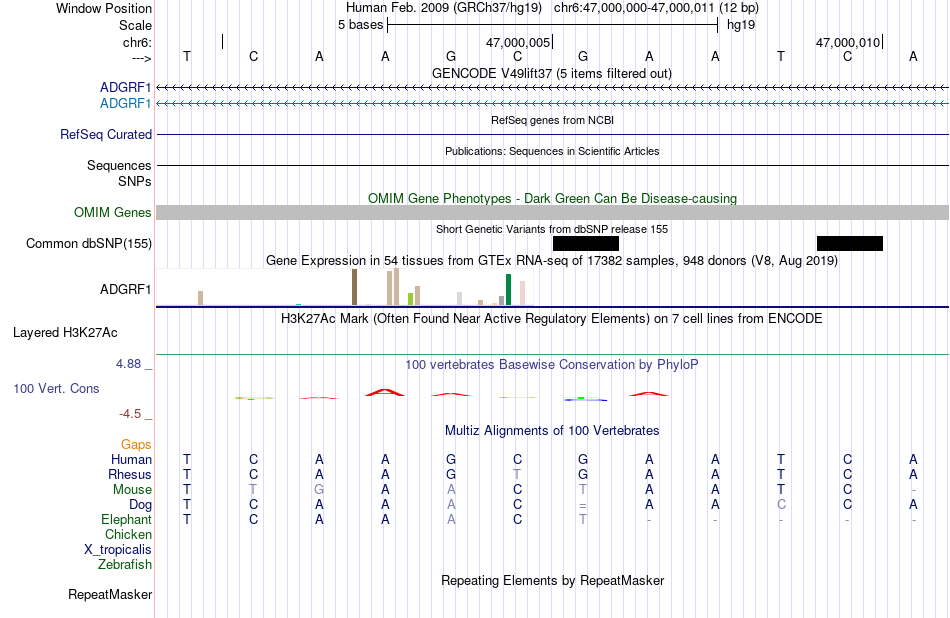Open Short Genetic Variants from dbSNP title

[552, 230]
